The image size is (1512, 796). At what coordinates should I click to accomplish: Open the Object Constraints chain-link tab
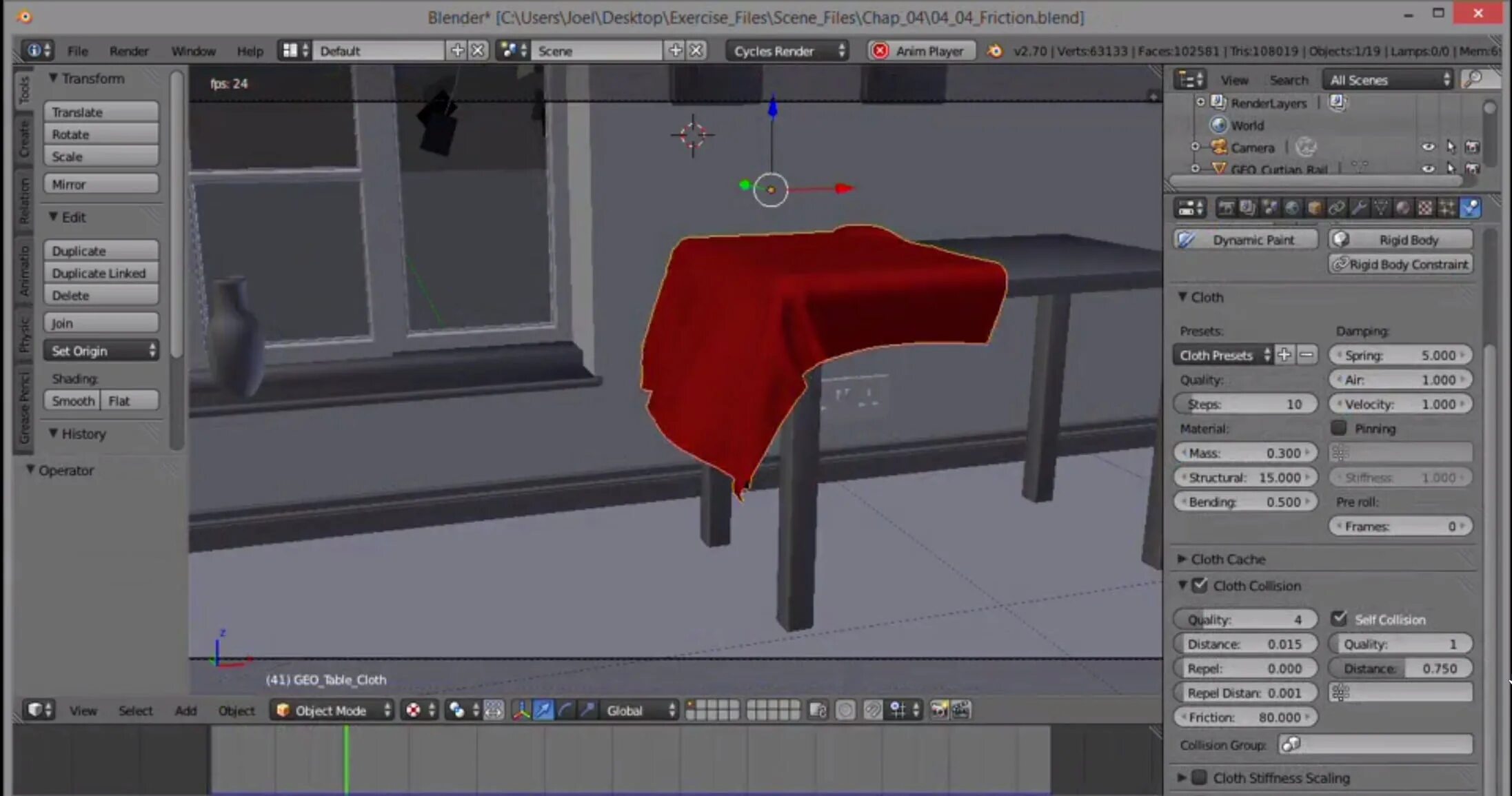coord(1336,208)
